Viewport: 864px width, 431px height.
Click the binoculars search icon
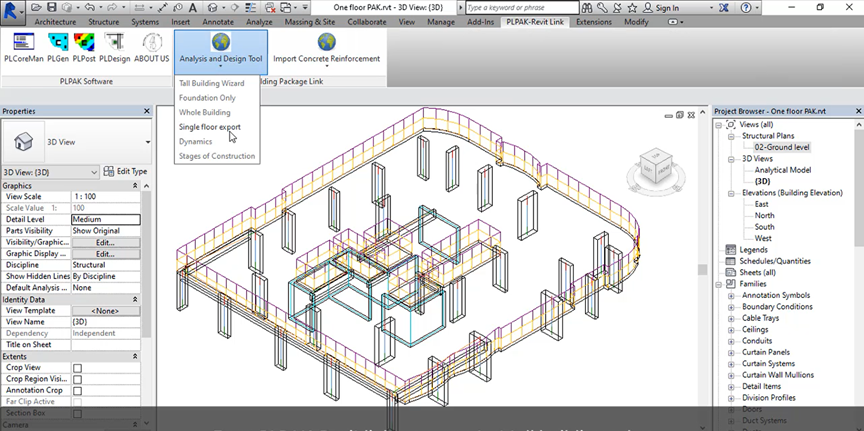click(x=587, y=8)
